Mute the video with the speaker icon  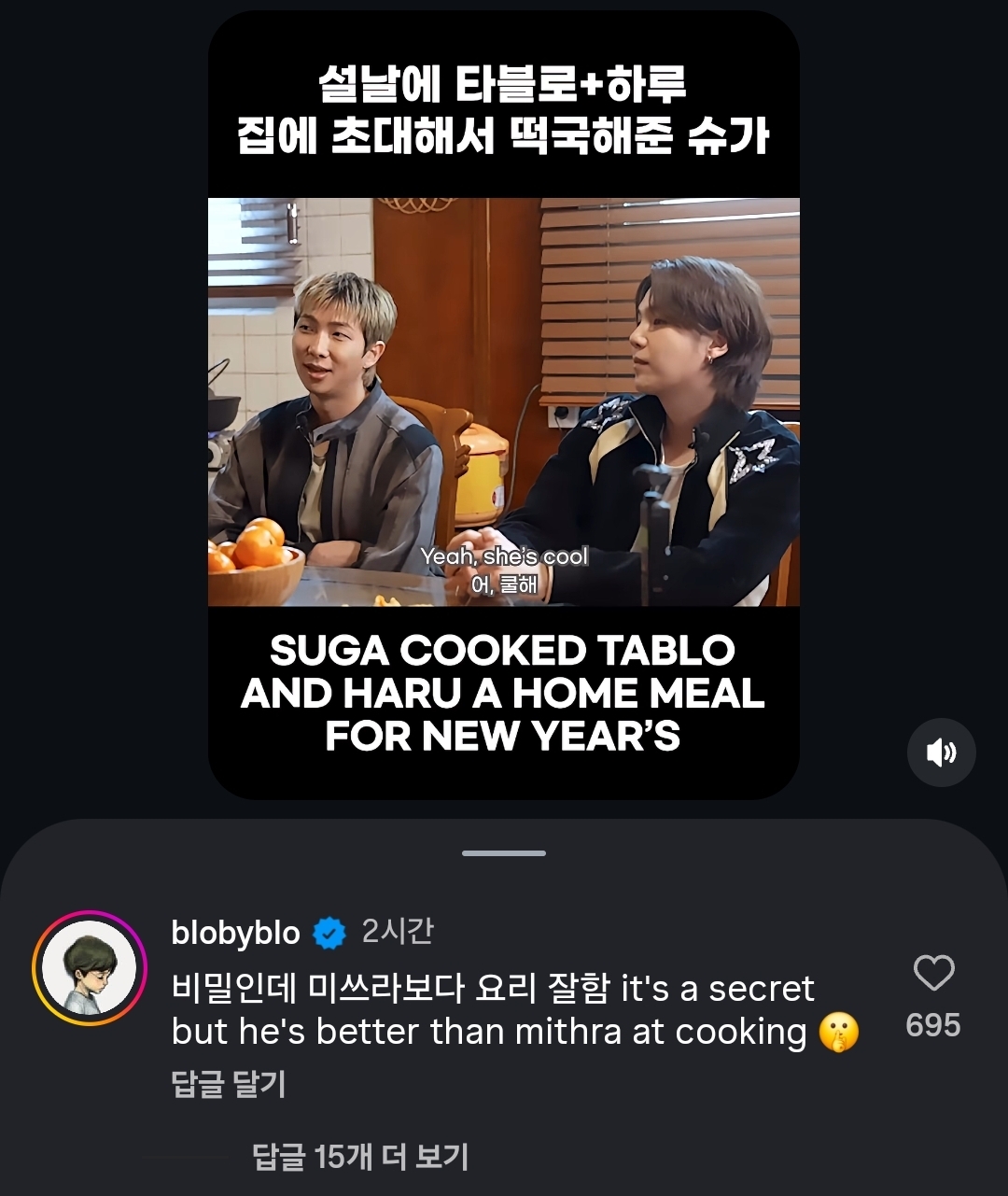[941, 753]
